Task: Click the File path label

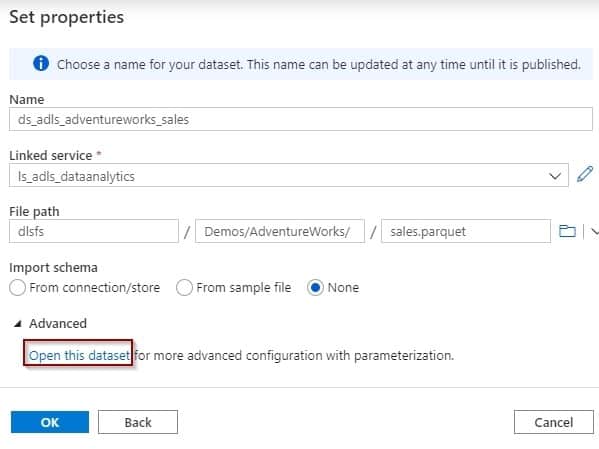Action: point(34,211)
